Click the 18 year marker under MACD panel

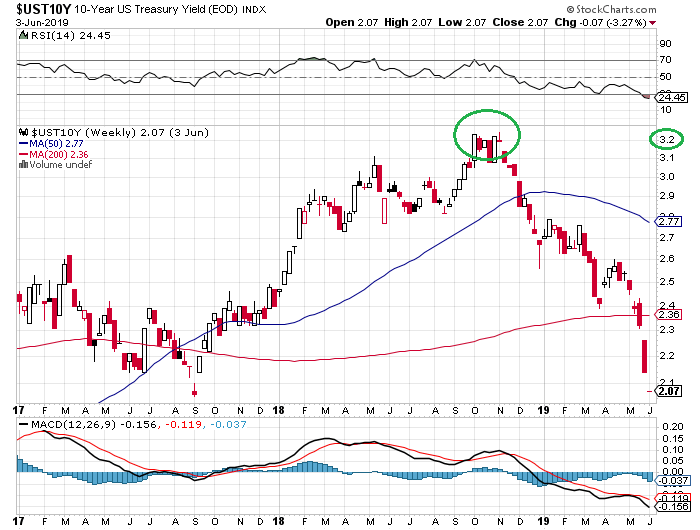coord(279,522)
